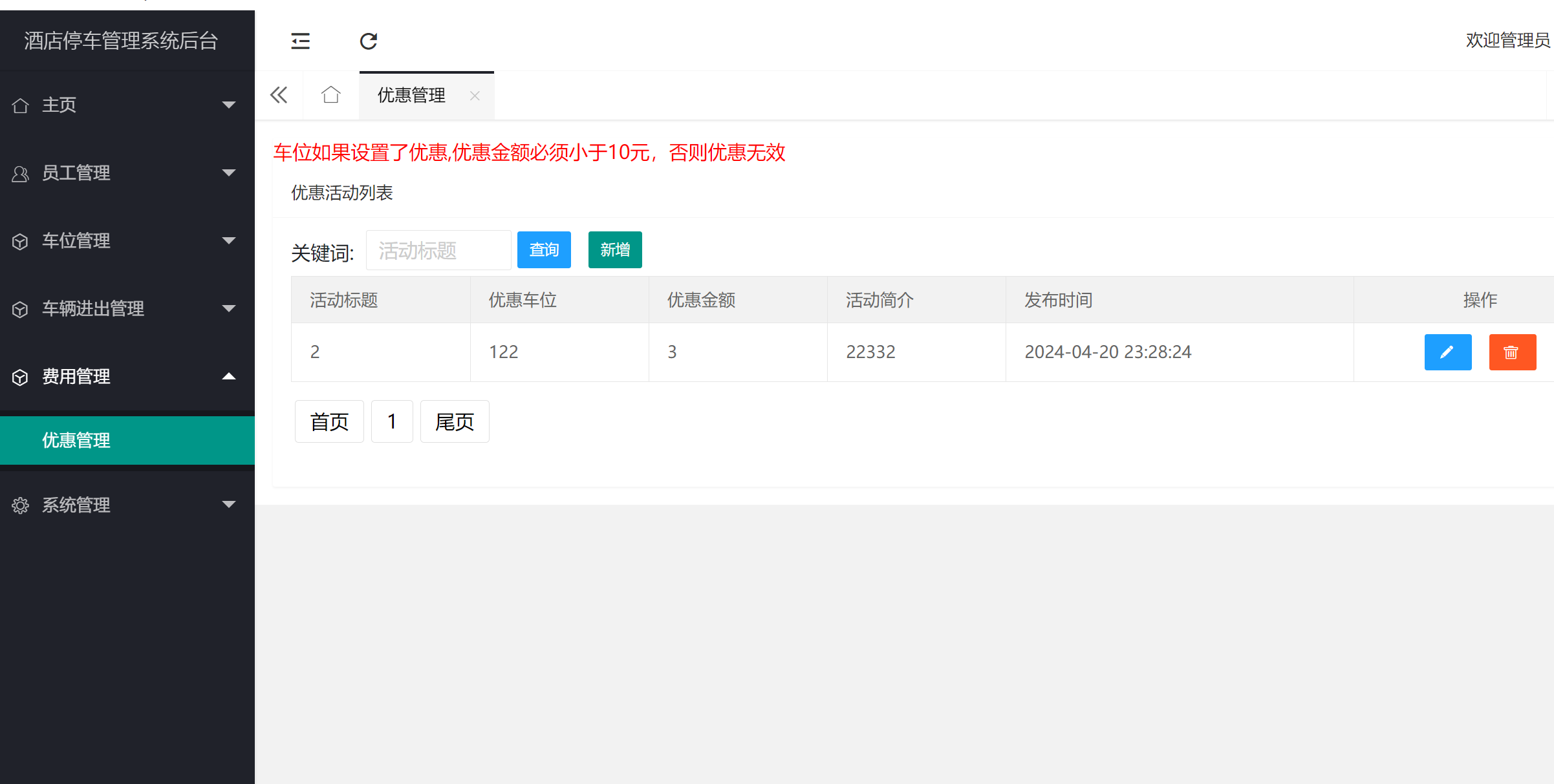Click the 活动标题 keyword input field
Viewport: 1554px width, 784px height.
pos(438,249)
